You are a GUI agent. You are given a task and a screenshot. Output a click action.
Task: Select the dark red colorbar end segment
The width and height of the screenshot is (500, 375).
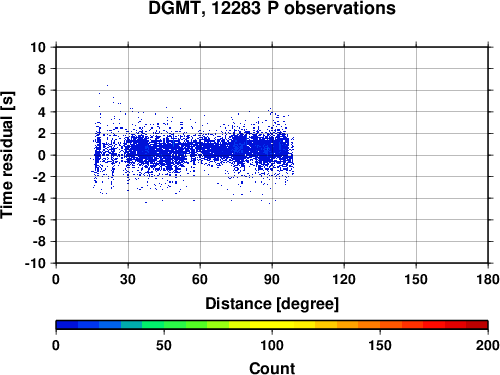click(x=477, y=325)
